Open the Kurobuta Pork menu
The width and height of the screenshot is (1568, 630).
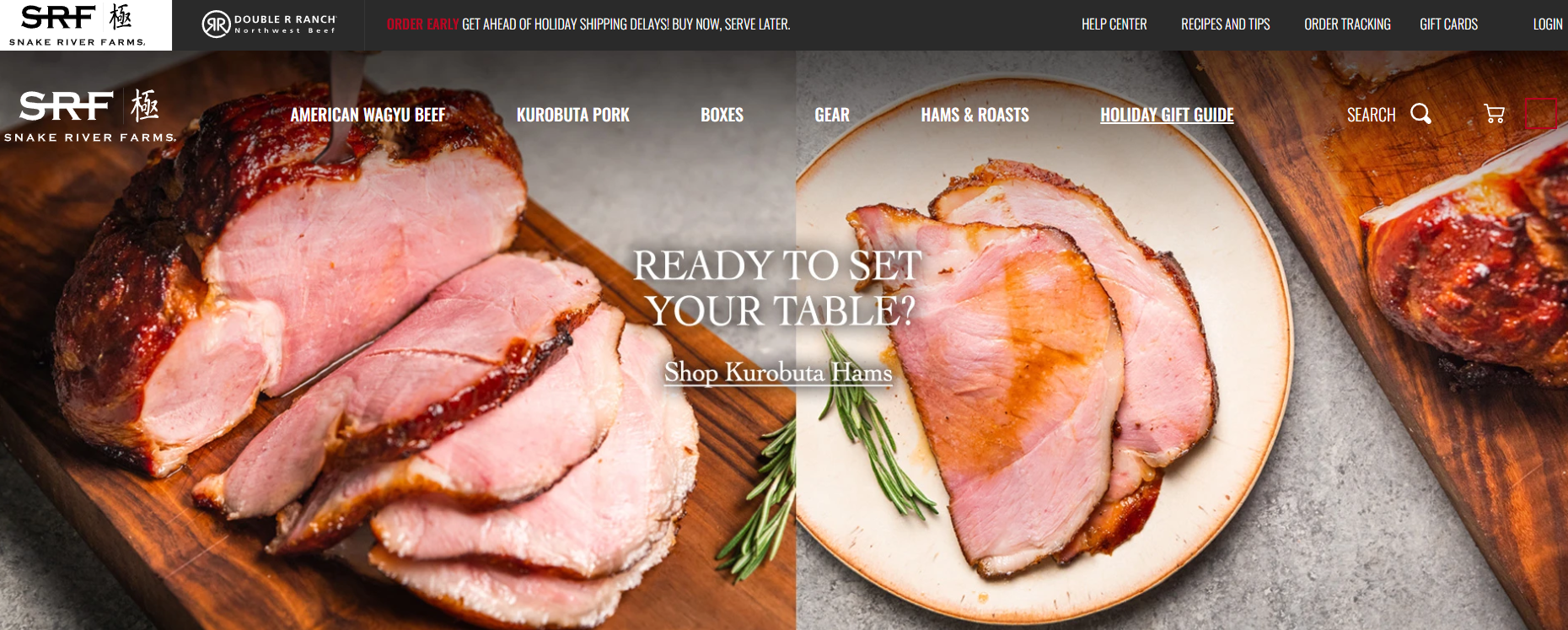point(572,115)
